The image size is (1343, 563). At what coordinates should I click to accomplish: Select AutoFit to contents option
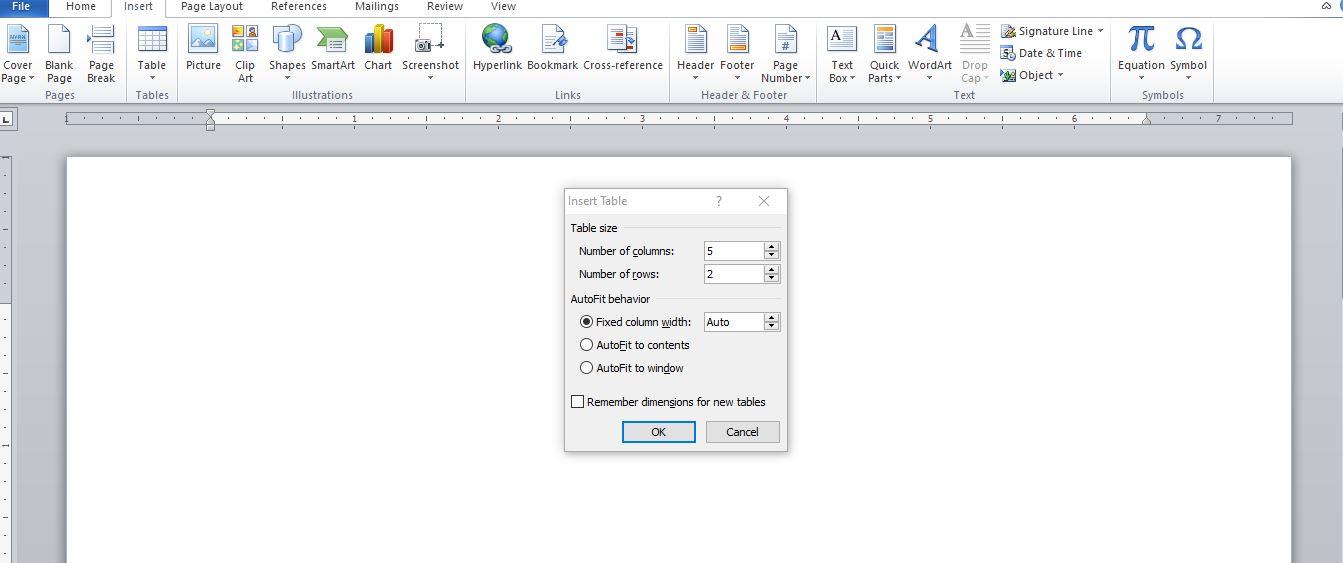[635, 345]
